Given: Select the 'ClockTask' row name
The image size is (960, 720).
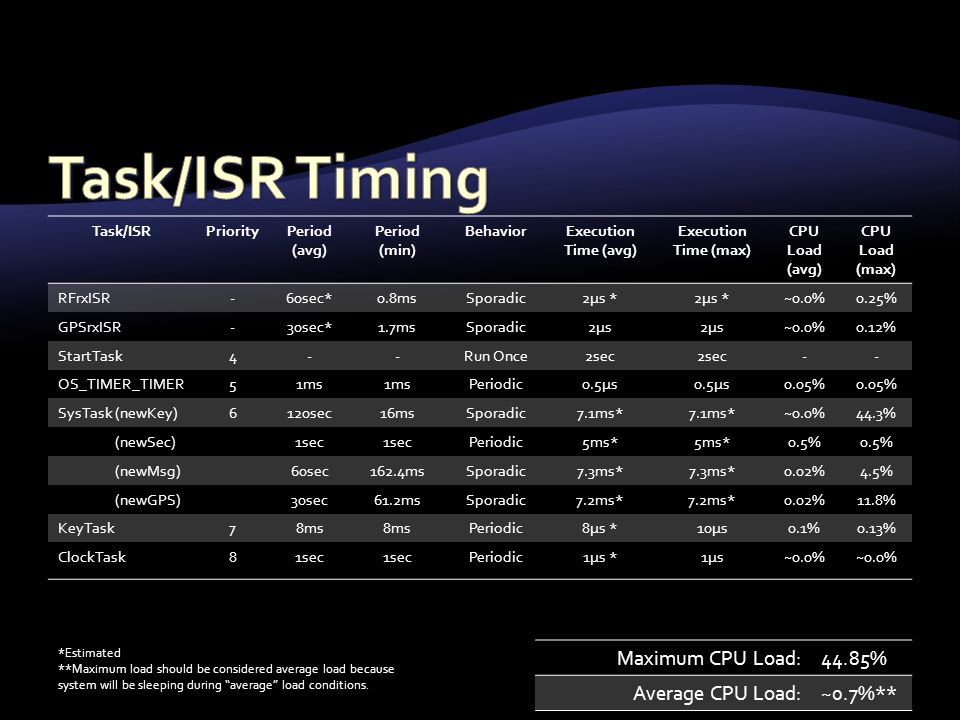Looking at the screenshot, I should coord(92,557).
